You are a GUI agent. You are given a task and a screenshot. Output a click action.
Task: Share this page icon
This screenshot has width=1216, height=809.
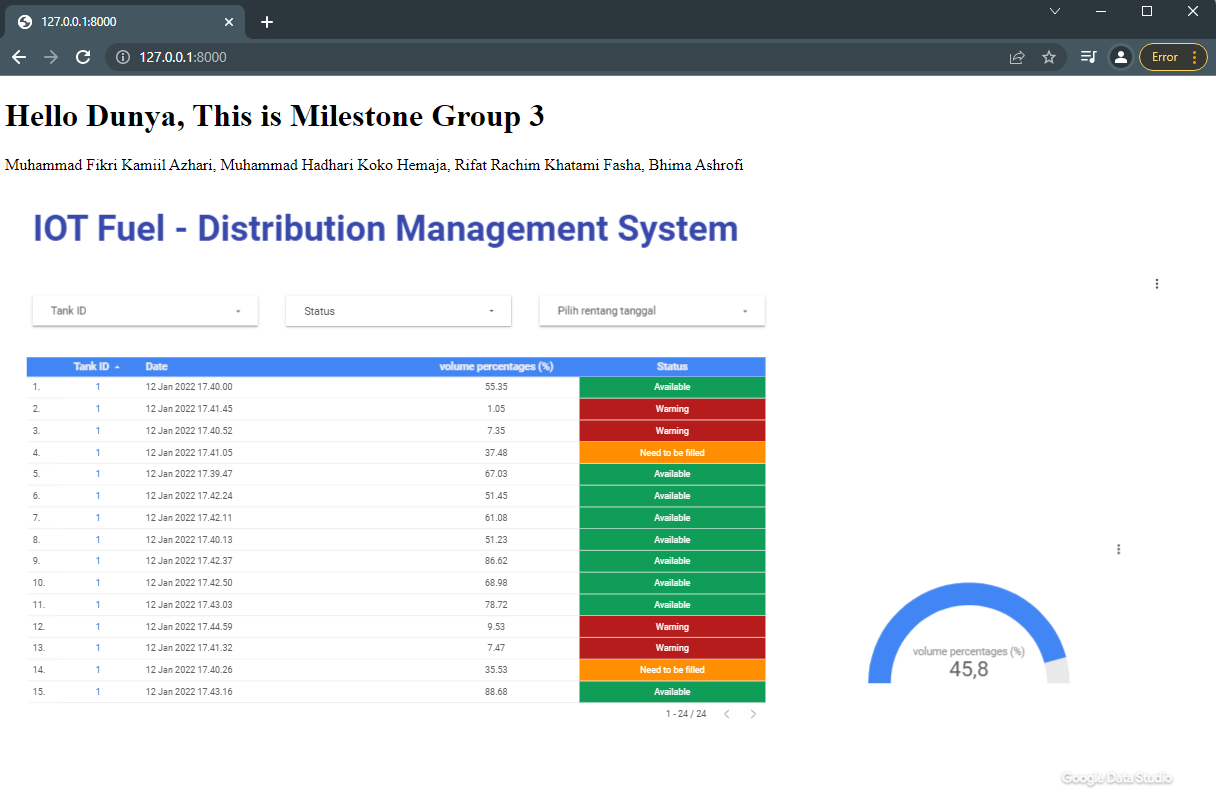click(x=1017, y=57)
